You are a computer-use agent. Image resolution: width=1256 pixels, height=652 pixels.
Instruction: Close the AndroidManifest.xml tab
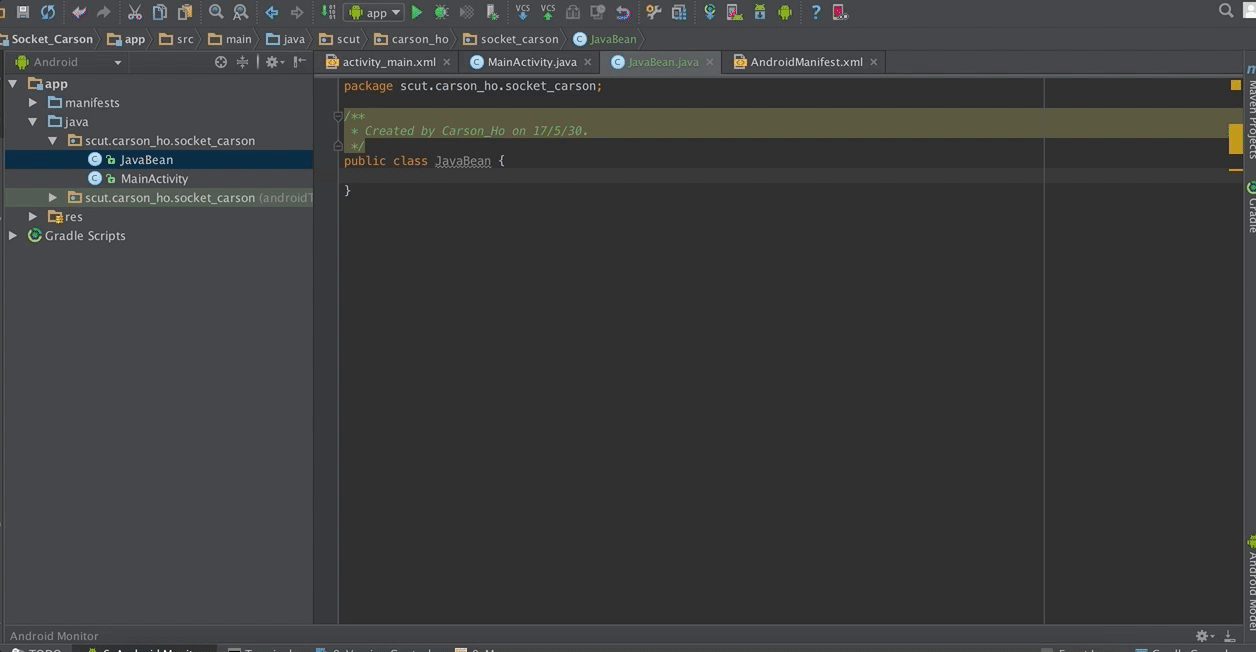coord(873,62)
